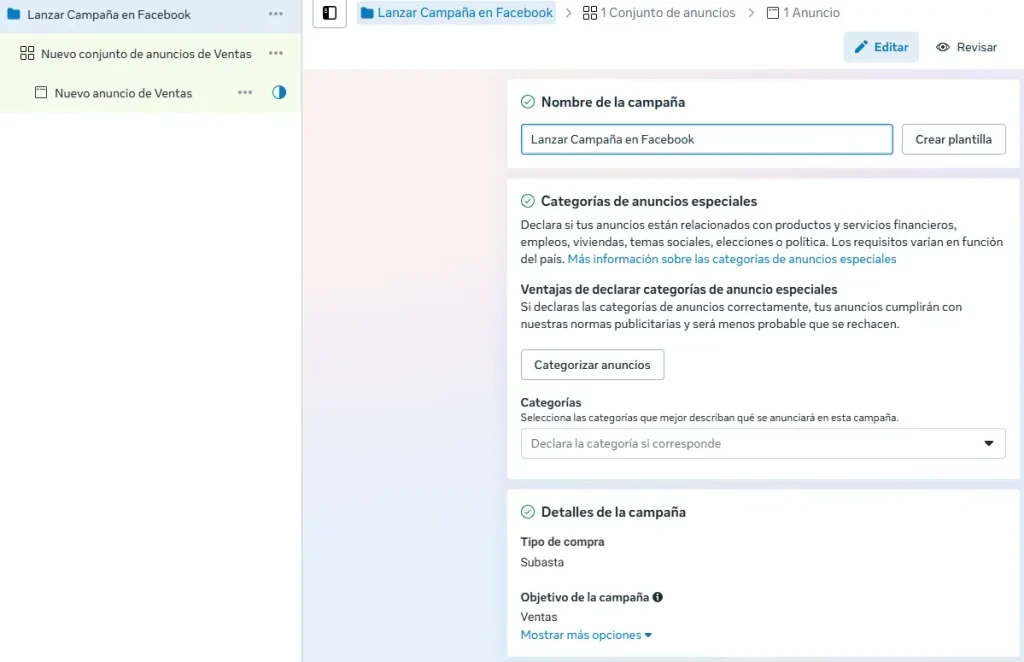This screenshot has height=662, width=1024.
Task: Go to 1 Conjunto de anuncios breadcrumb
Action: click(658, 12)
